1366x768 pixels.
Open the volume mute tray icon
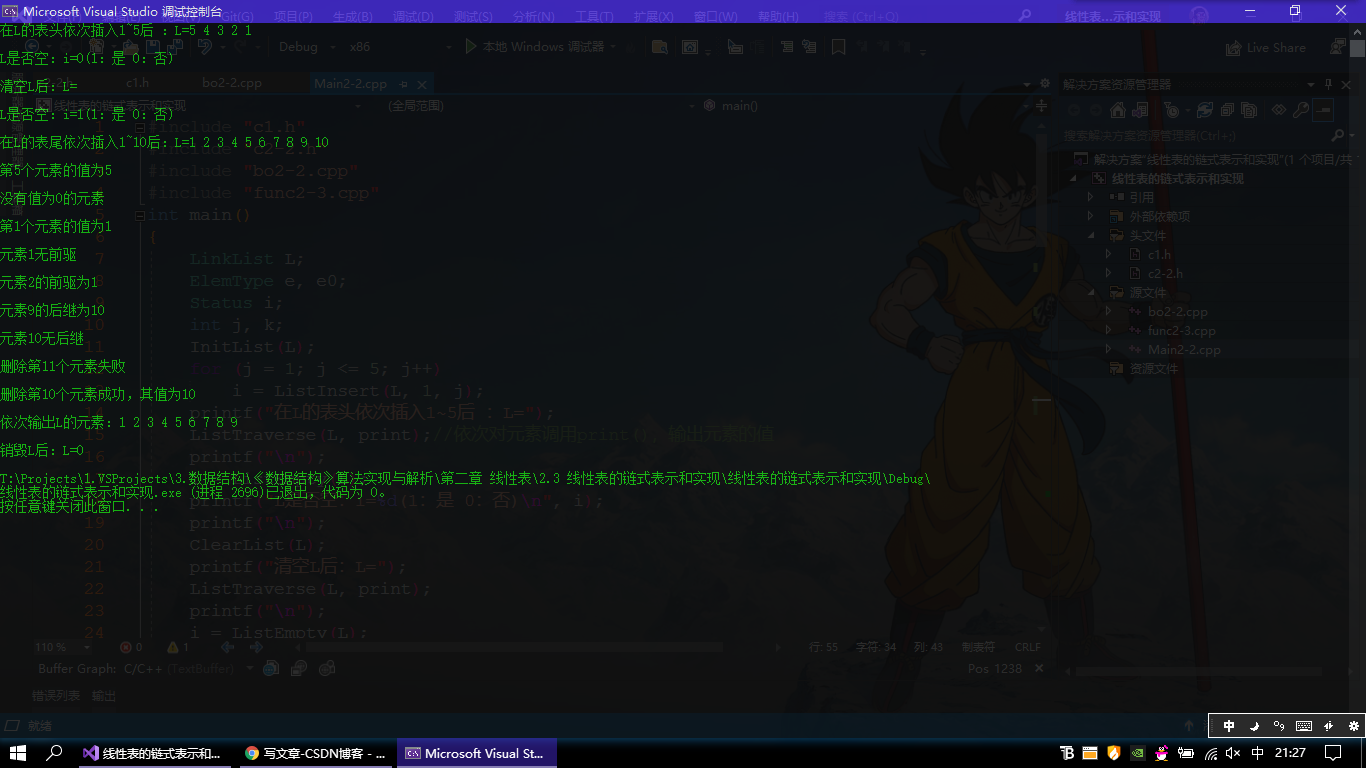(x=1233, y=753)
